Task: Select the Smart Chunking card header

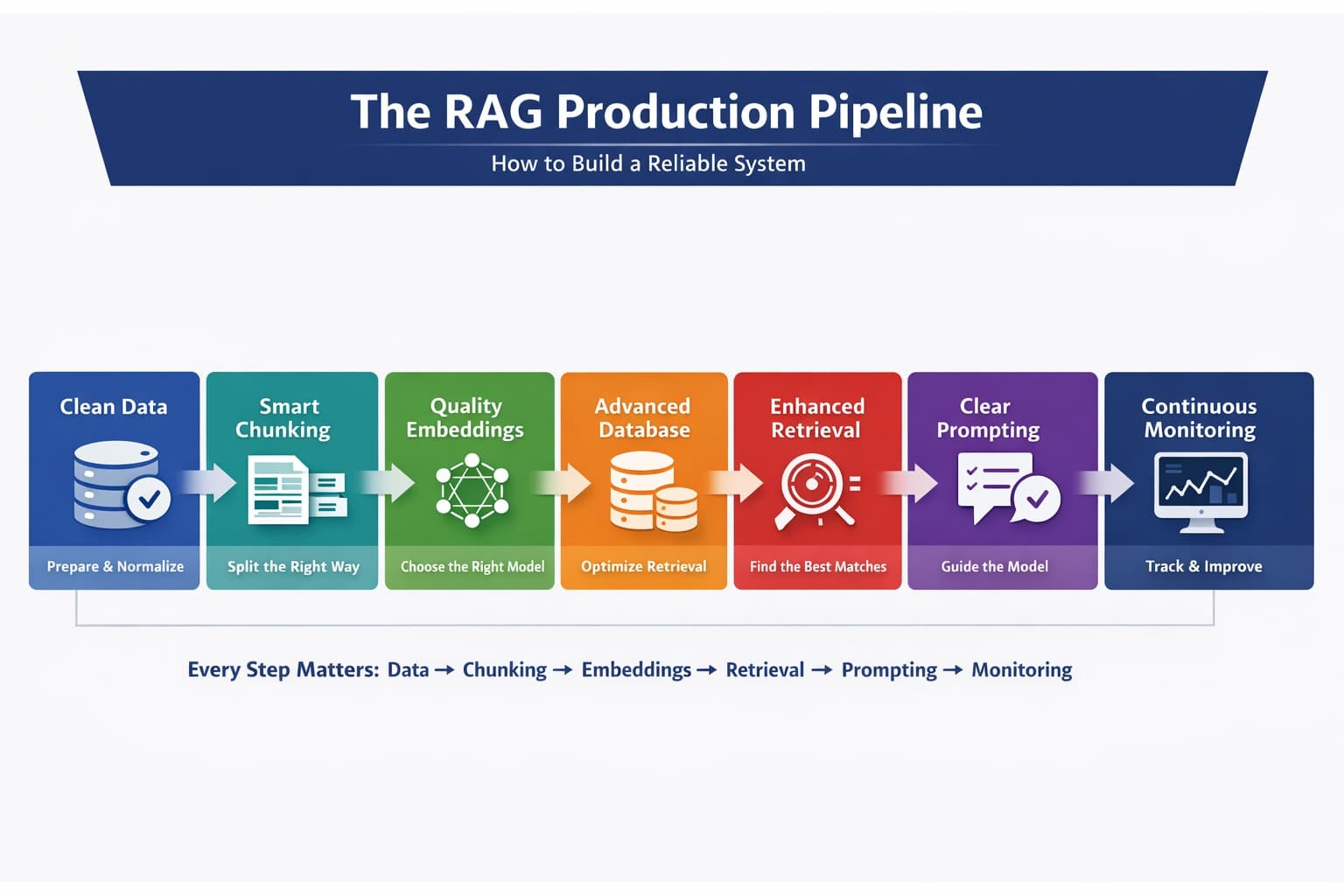Action: 291,417
